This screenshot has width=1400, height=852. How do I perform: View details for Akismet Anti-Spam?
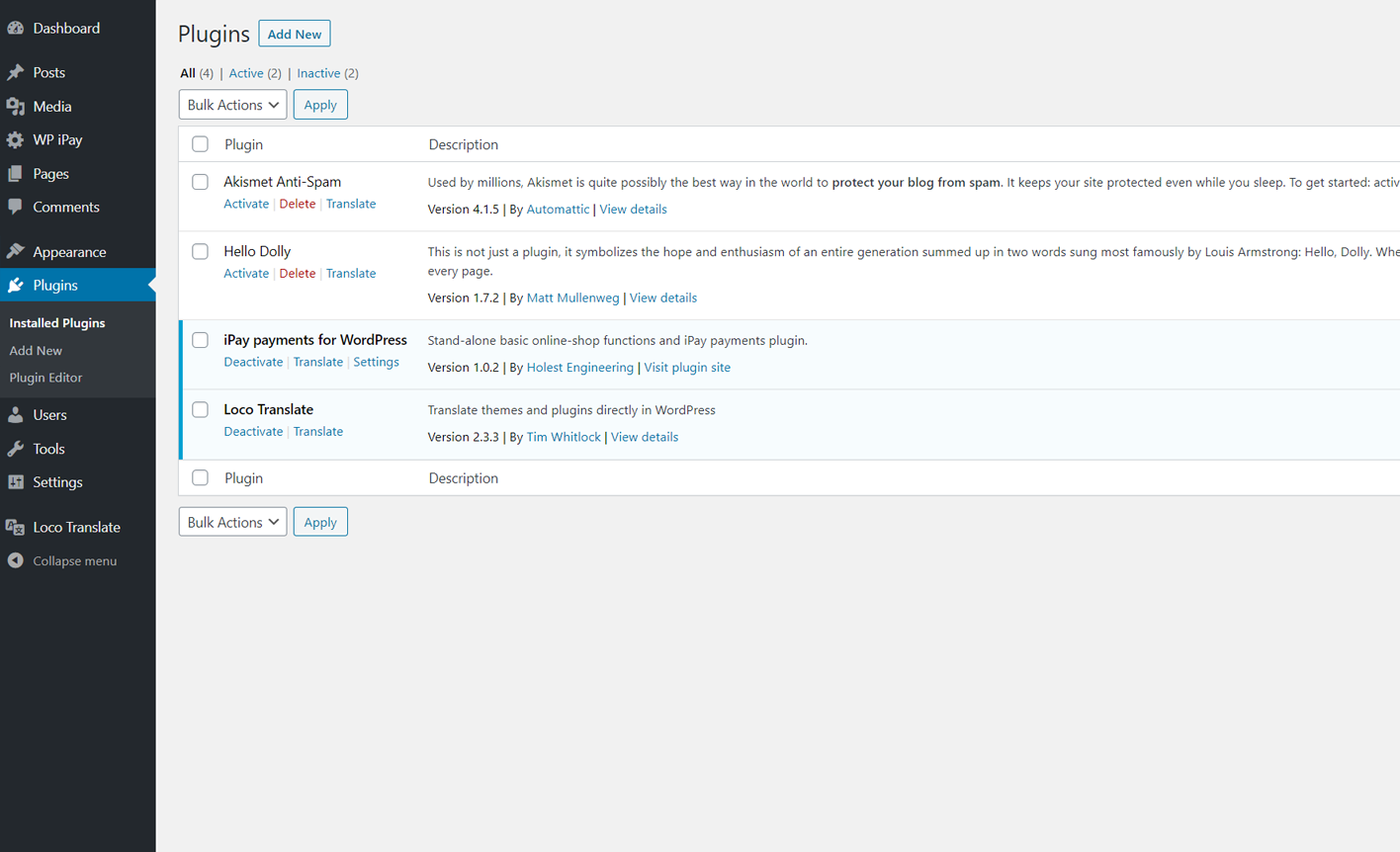[634, 210]
